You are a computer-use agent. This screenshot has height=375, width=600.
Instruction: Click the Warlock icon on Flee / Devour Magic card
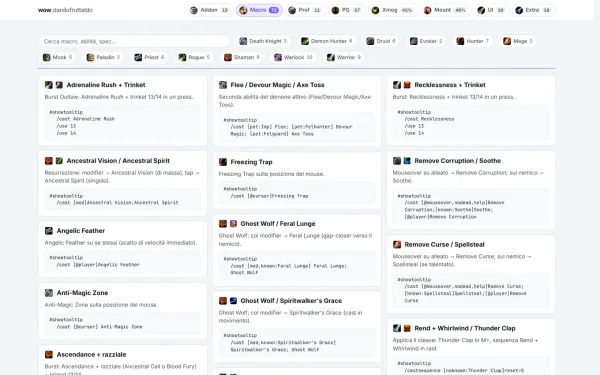pyautogui.click(x=223, y=85)
